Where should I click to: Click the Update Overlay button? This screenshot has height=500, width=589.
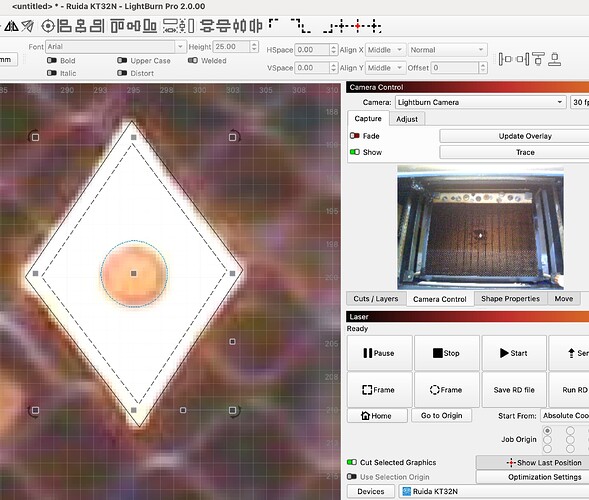525,136
